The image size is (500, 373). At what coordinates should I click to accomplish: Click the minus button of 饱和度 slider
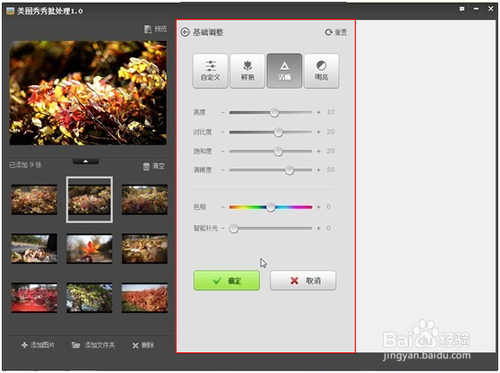223,151
